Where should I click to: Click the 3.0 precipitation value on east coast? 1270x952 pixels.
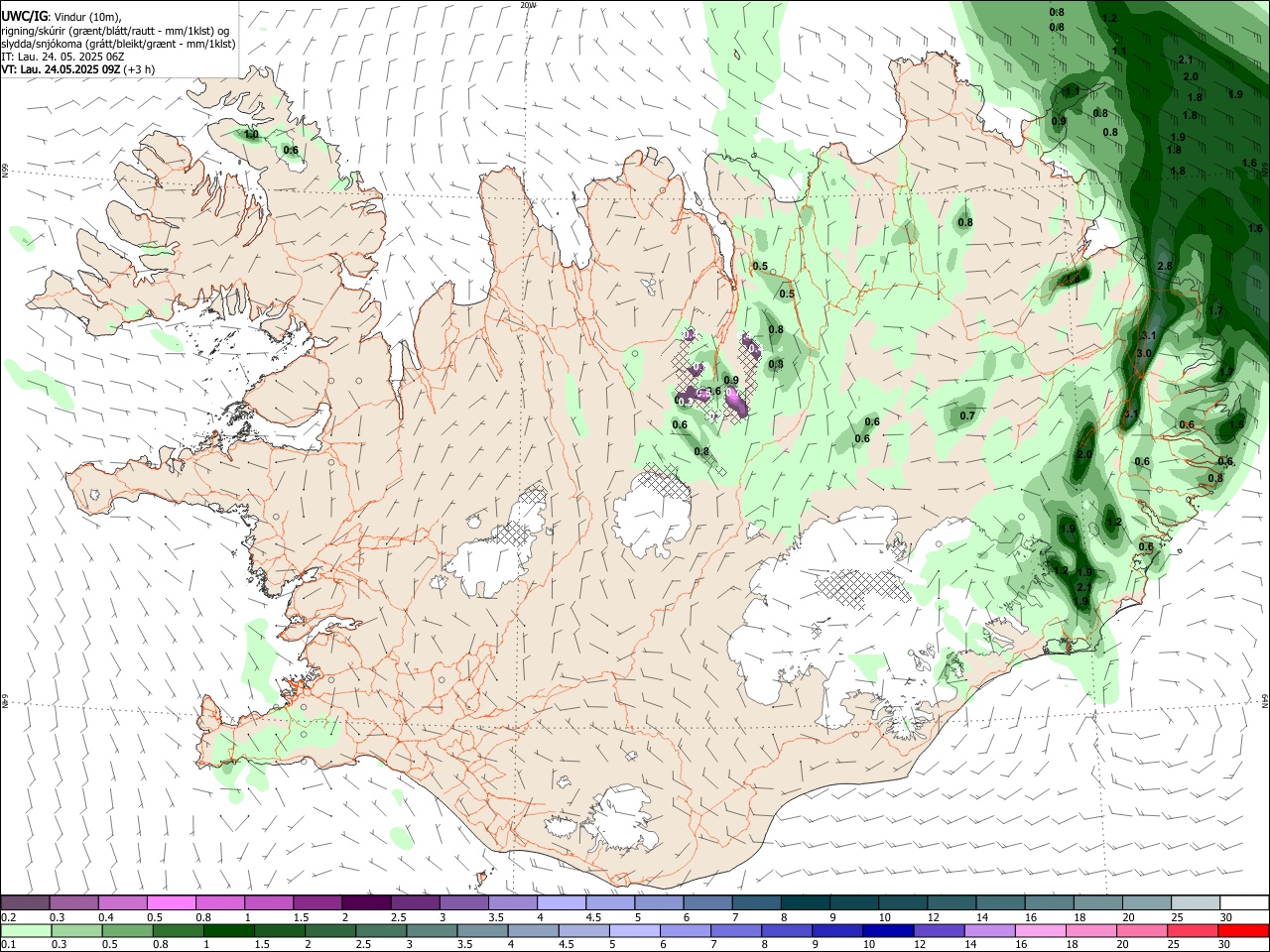[x=1144, y=353]
